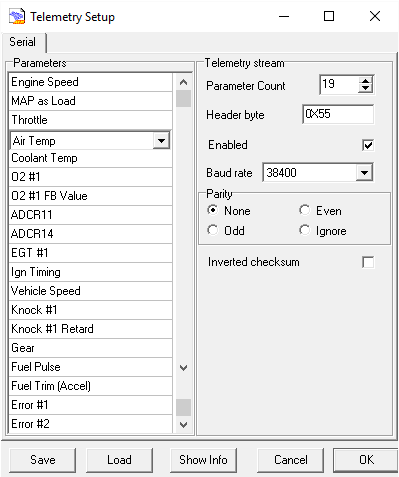This screenshot has width=399, height=477.
Task: Select Even parity option
Action: pyautogui.click(x=304, y=210)
